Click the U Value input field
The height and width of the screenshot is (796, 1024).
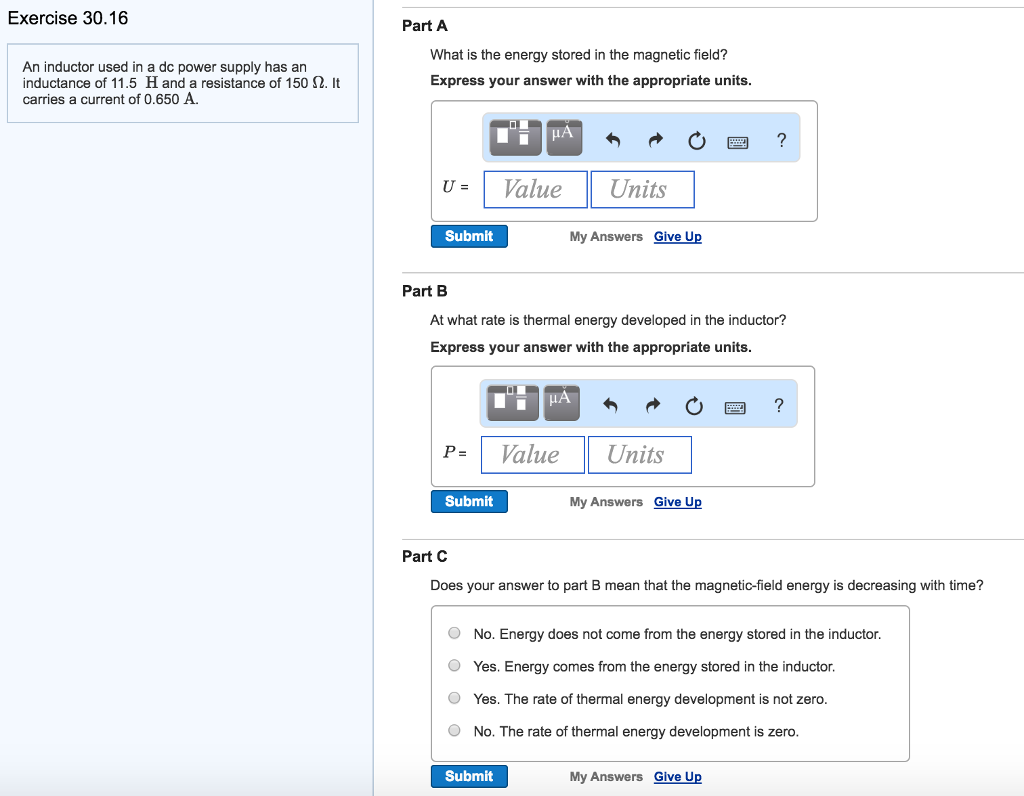[x=535, y=189]
